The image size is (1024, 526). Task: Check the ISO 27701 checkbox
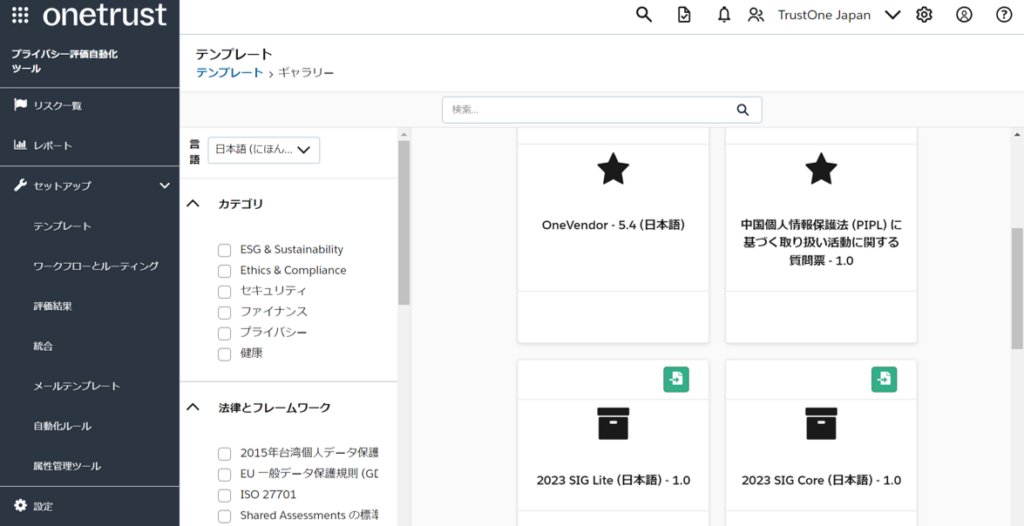coord(224,495)
